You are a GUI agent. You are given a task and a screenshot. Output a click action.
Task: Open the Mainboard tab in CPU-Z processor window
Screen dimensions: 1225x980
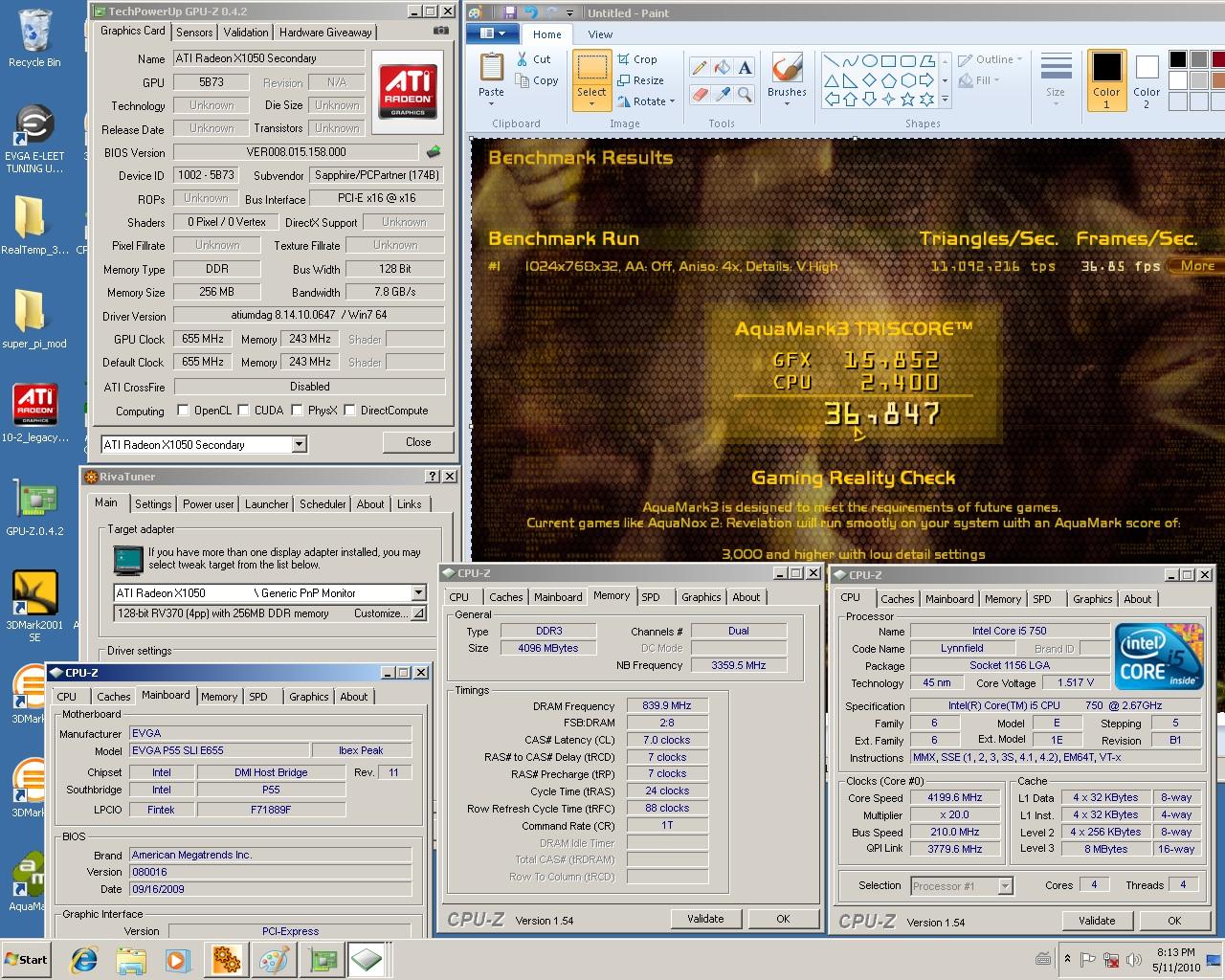point(949,599)
